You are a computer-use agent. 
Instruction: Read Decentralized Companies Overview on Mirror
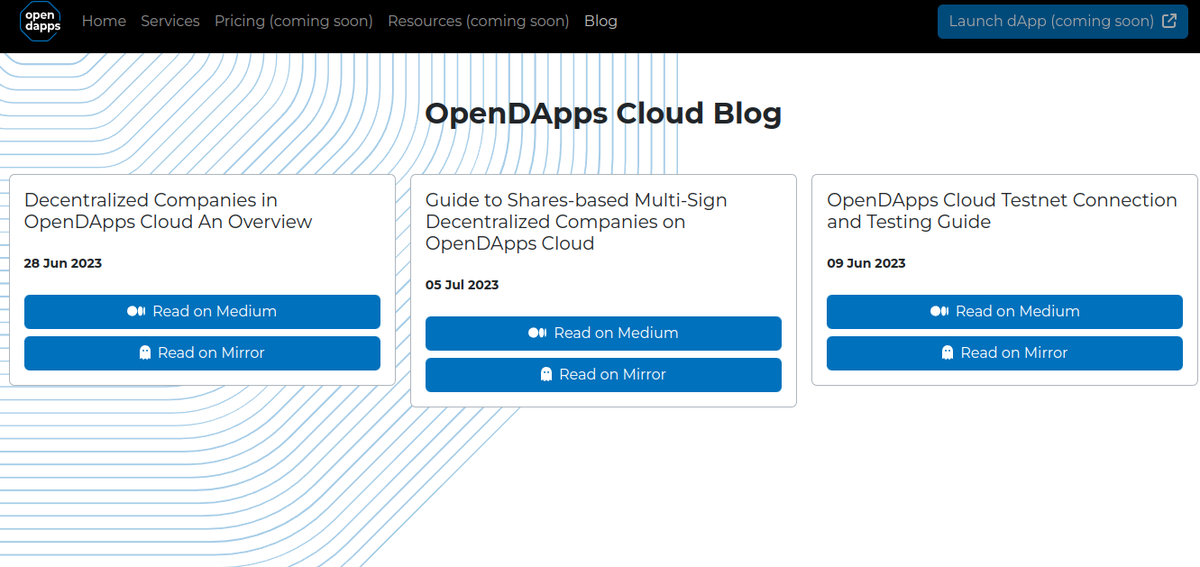[x=202, y=353]
